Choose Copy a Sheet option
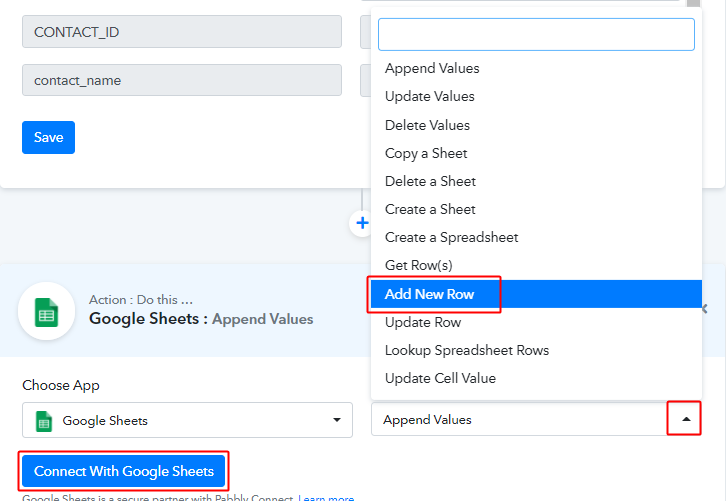Screen dimensions: 726x501 (536, 153)
